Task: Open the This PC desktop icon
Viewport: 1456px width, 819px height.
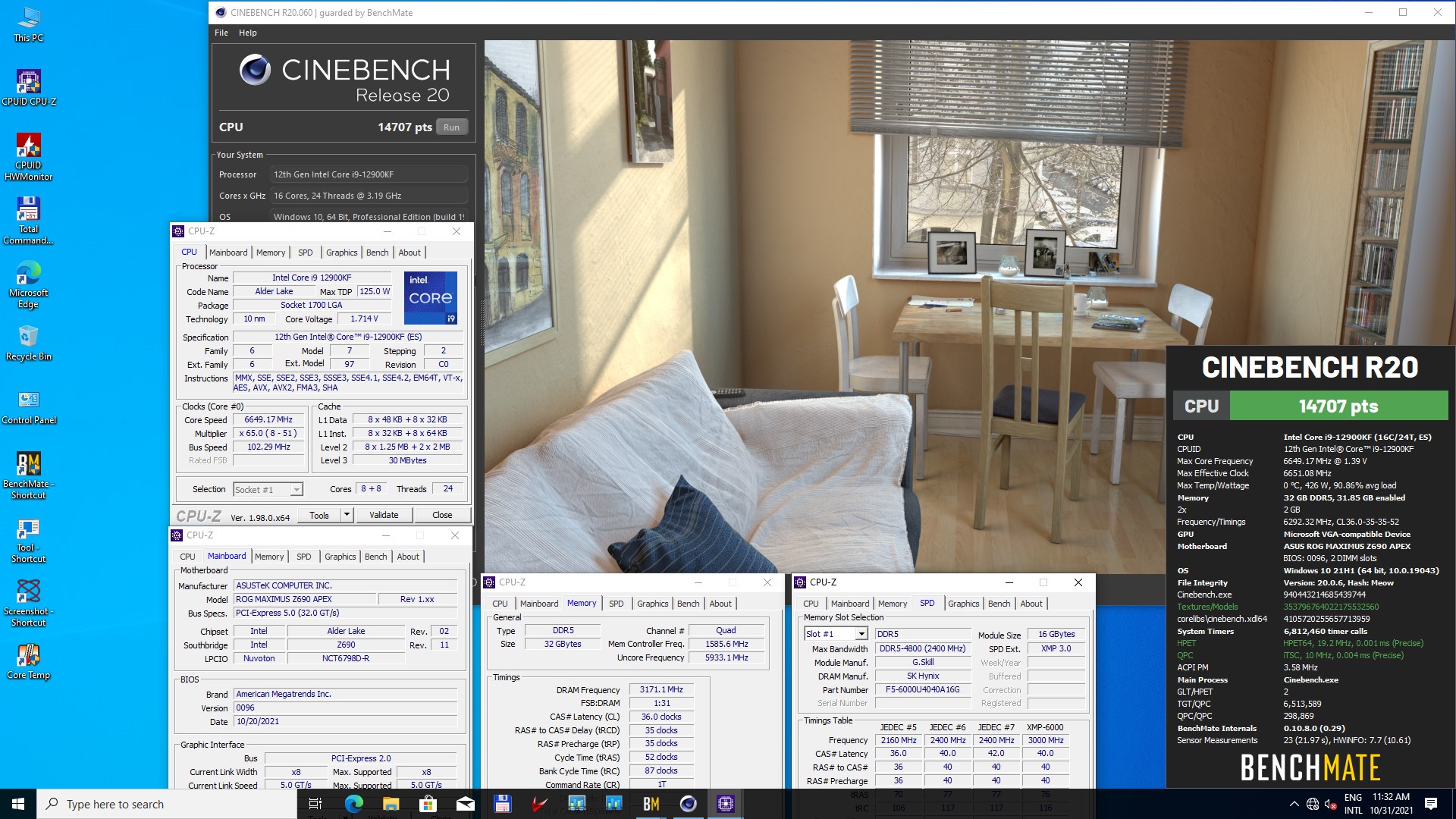Action: pyautogui.click(x=28, y=24)
